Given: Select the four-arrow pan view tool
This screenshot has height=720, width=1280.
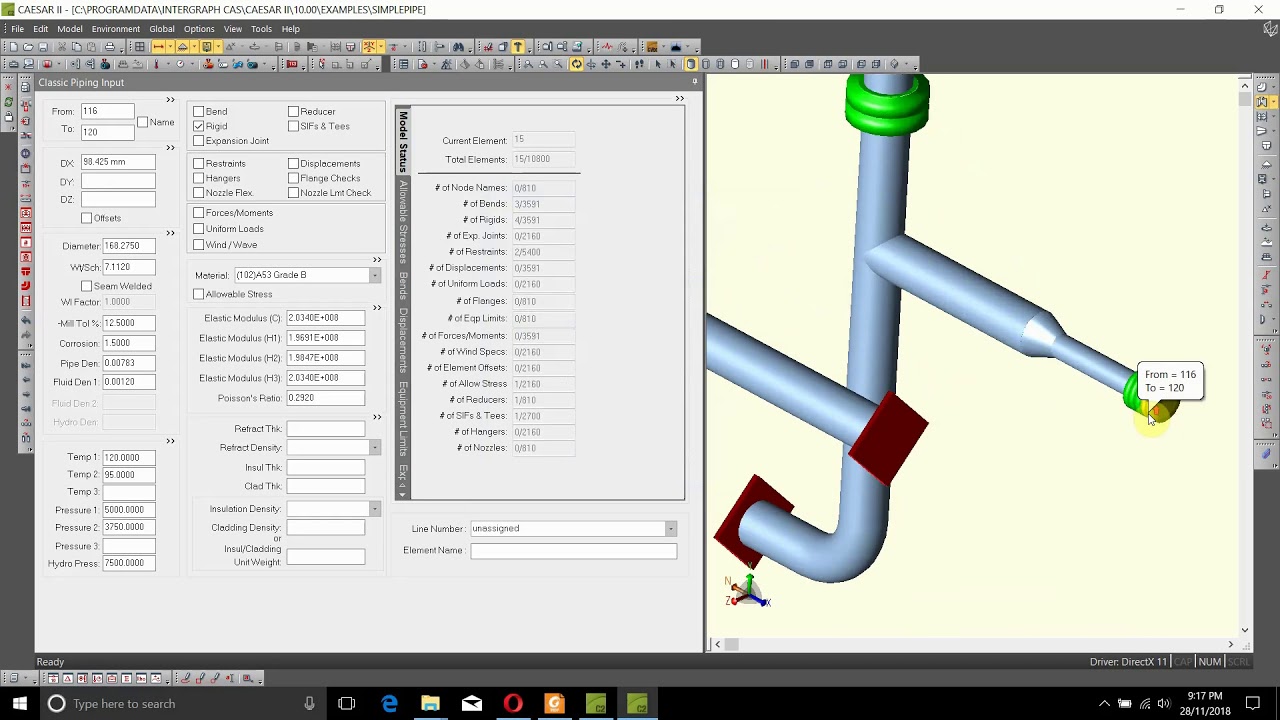Looking at the screenshot, I should click(605, 64).
